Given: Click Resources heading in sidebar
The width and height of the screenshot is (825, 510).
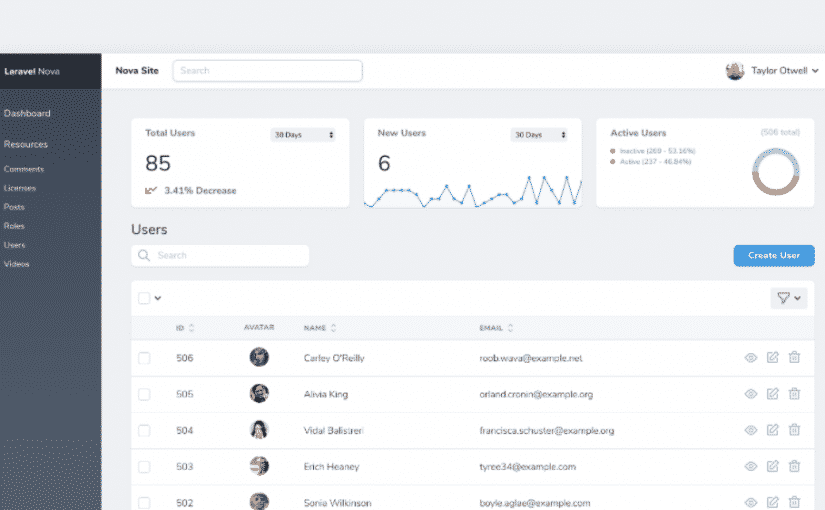Looking at the screenshot, I should pos(26,144).
